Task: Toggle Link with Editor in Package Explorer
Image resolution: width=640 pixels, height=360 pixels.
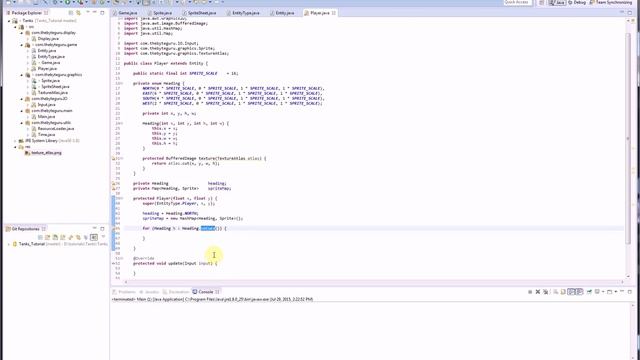Action: [78, 13]
